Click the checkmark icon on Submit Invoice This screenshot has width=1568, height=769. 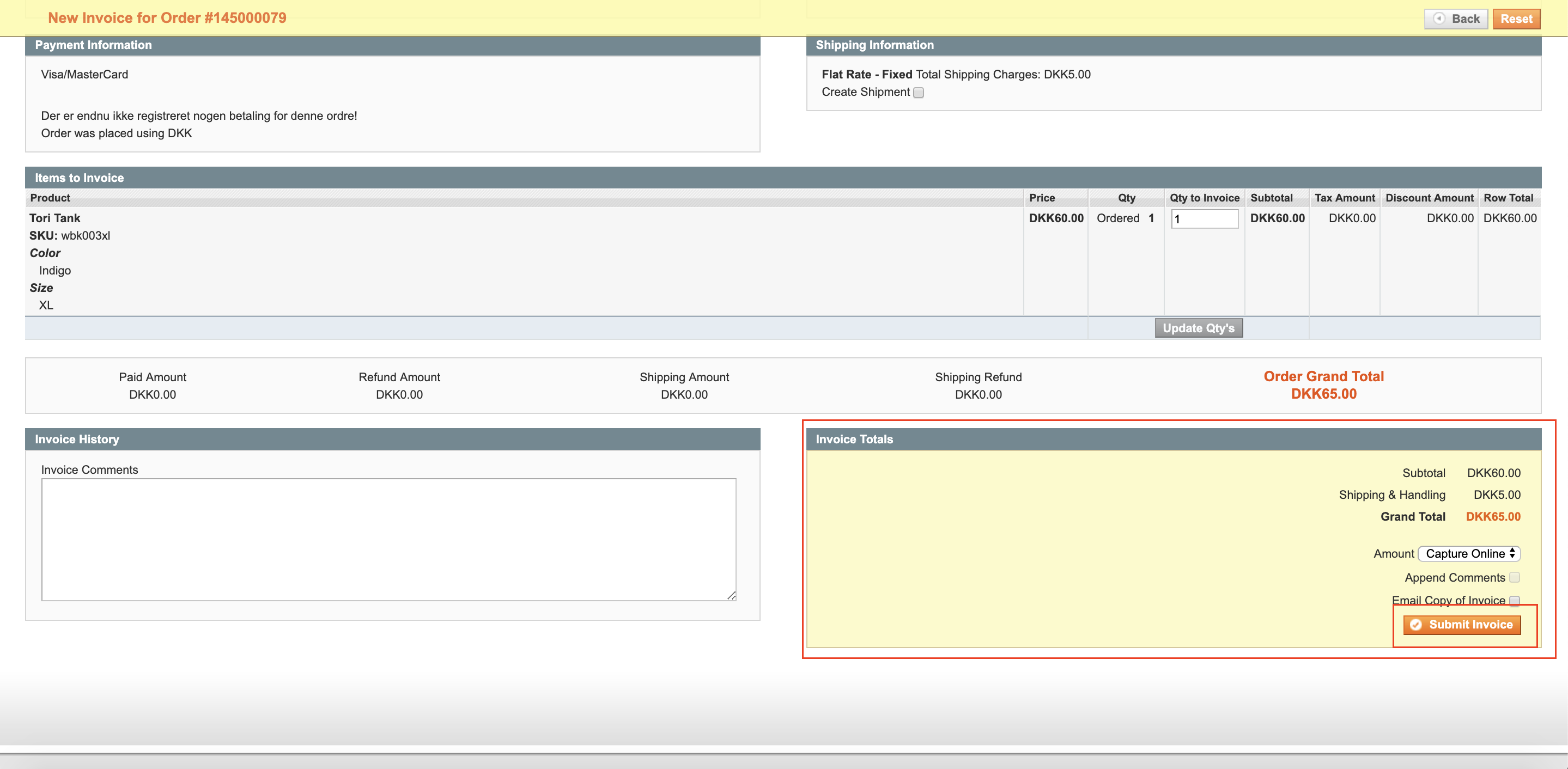pyautogui.click(x=1417, y=625)
